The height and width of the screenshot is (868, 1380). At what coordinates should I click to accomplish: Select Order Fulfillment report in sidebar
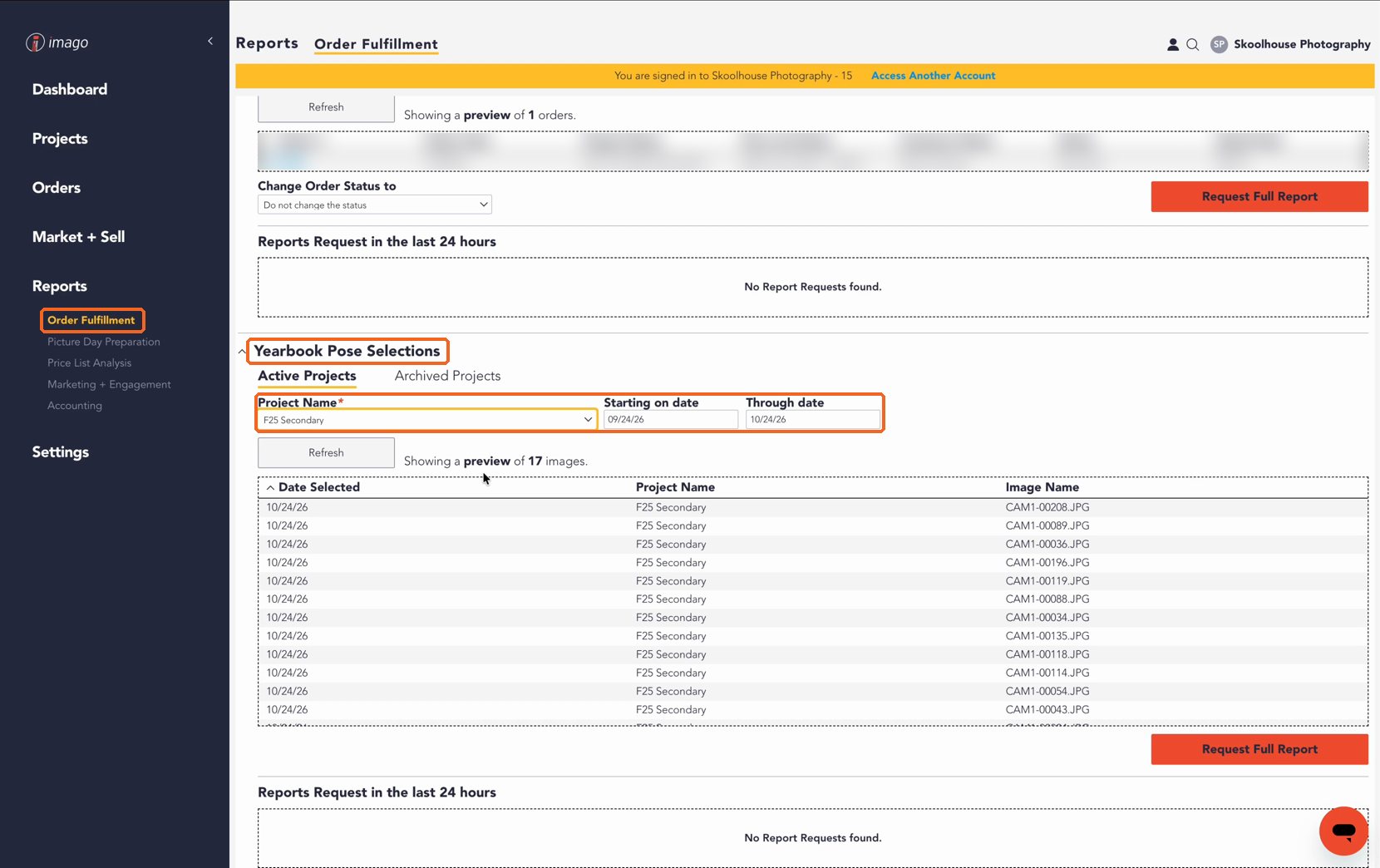[x=91, y=320]
